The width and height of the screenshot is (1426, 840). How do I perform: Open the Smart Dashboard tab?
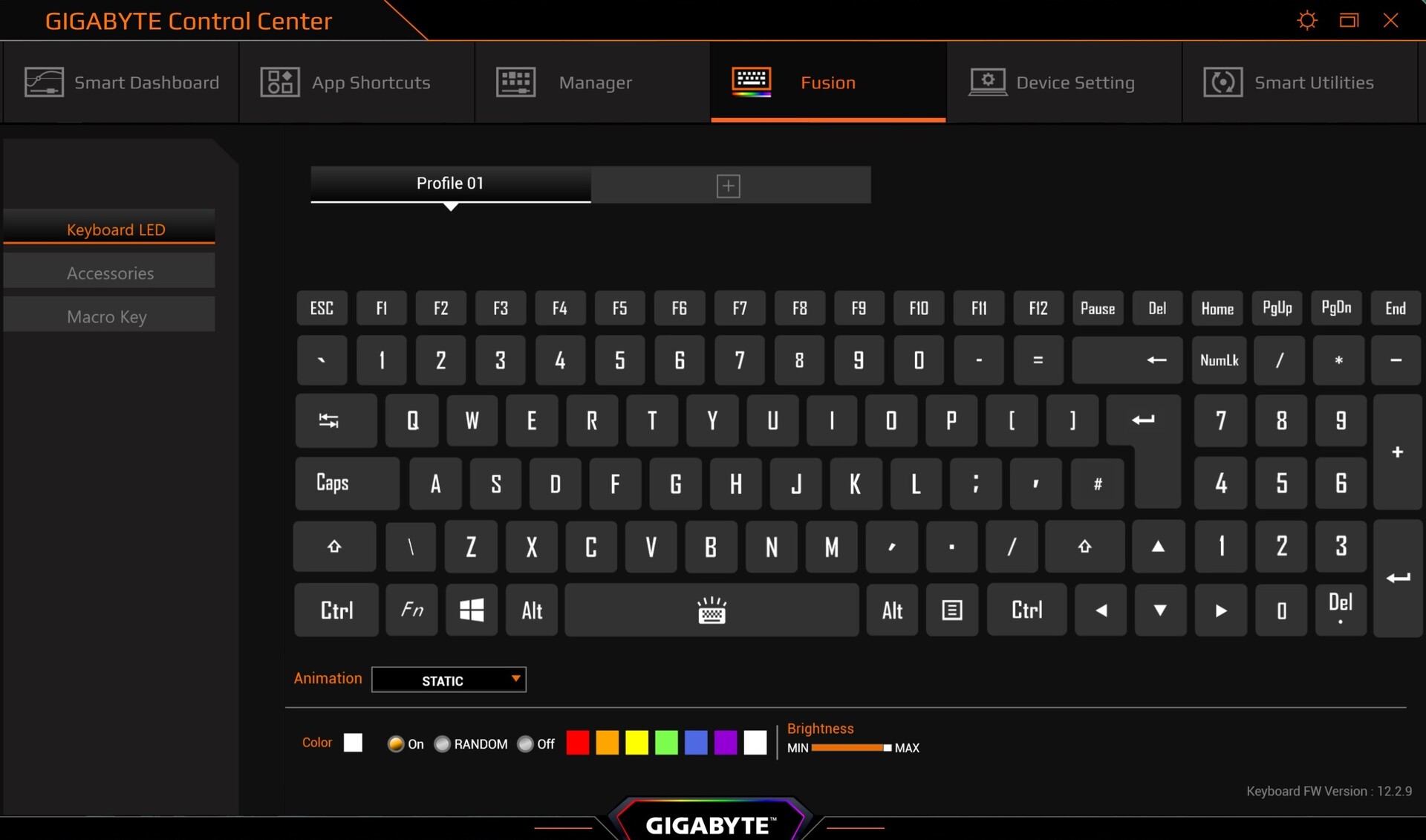click(121, 82)
